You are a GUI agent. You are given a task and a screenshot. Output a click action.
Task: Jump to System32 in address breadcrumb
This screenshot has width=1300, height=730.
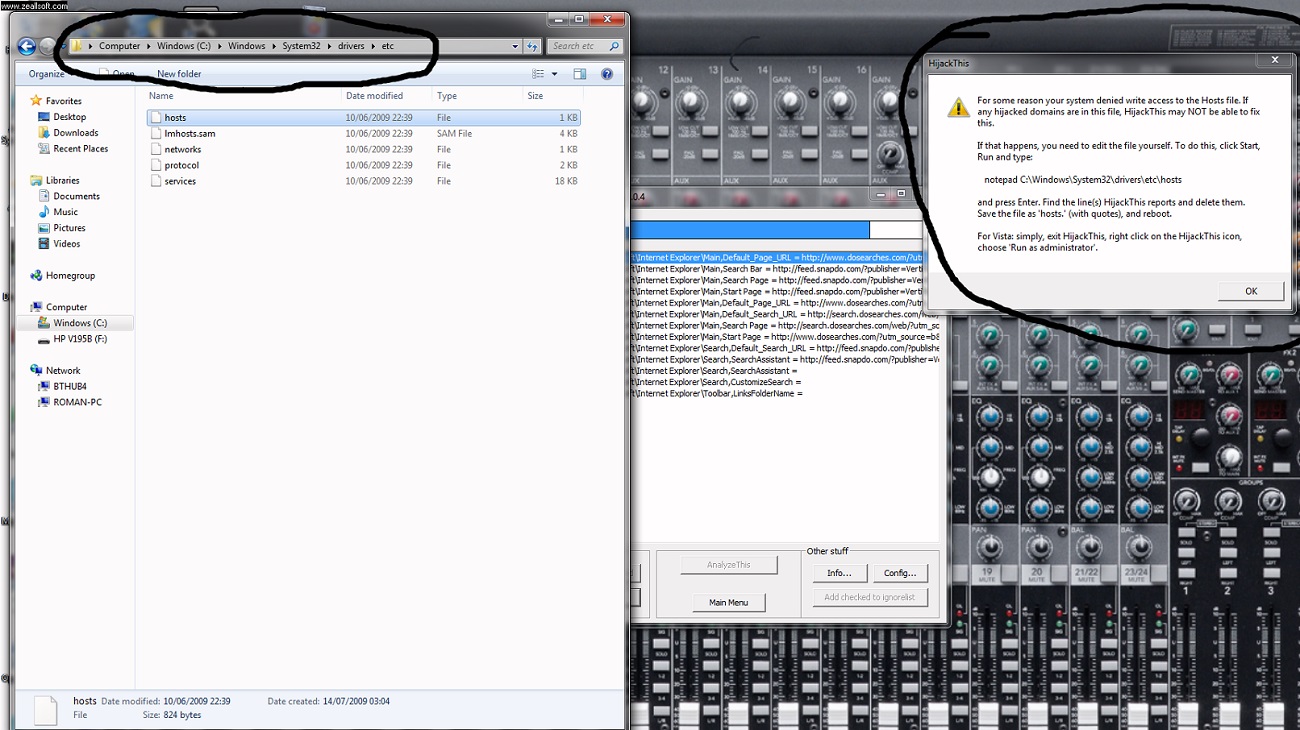300,46
